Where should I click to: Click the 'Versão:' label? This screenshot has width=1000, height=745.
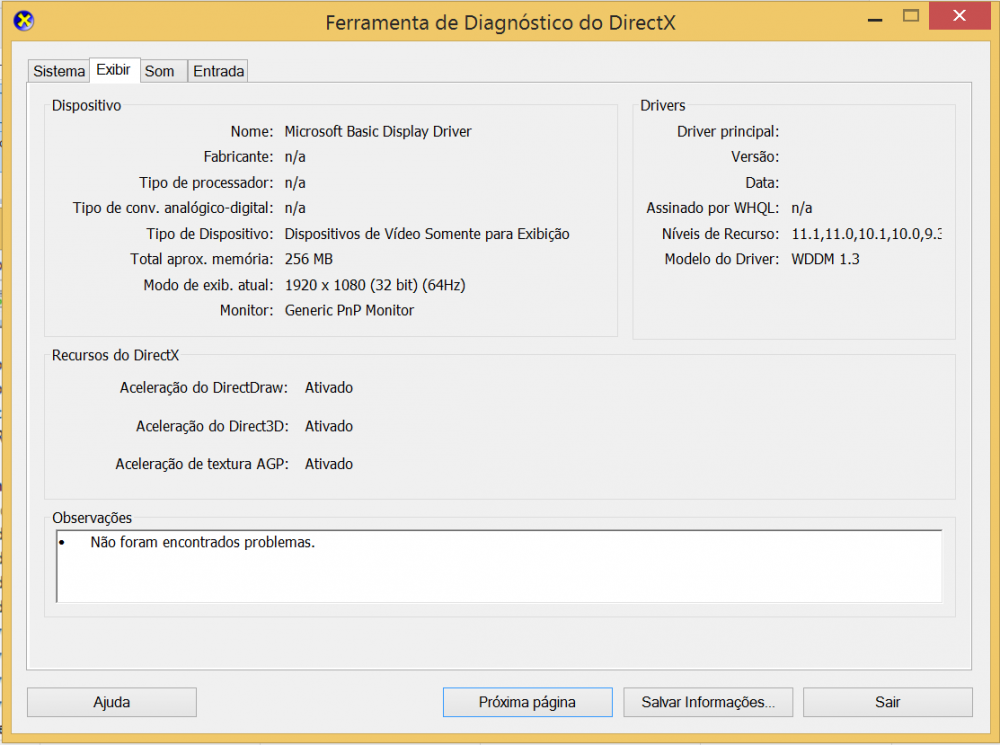point(755,157)
